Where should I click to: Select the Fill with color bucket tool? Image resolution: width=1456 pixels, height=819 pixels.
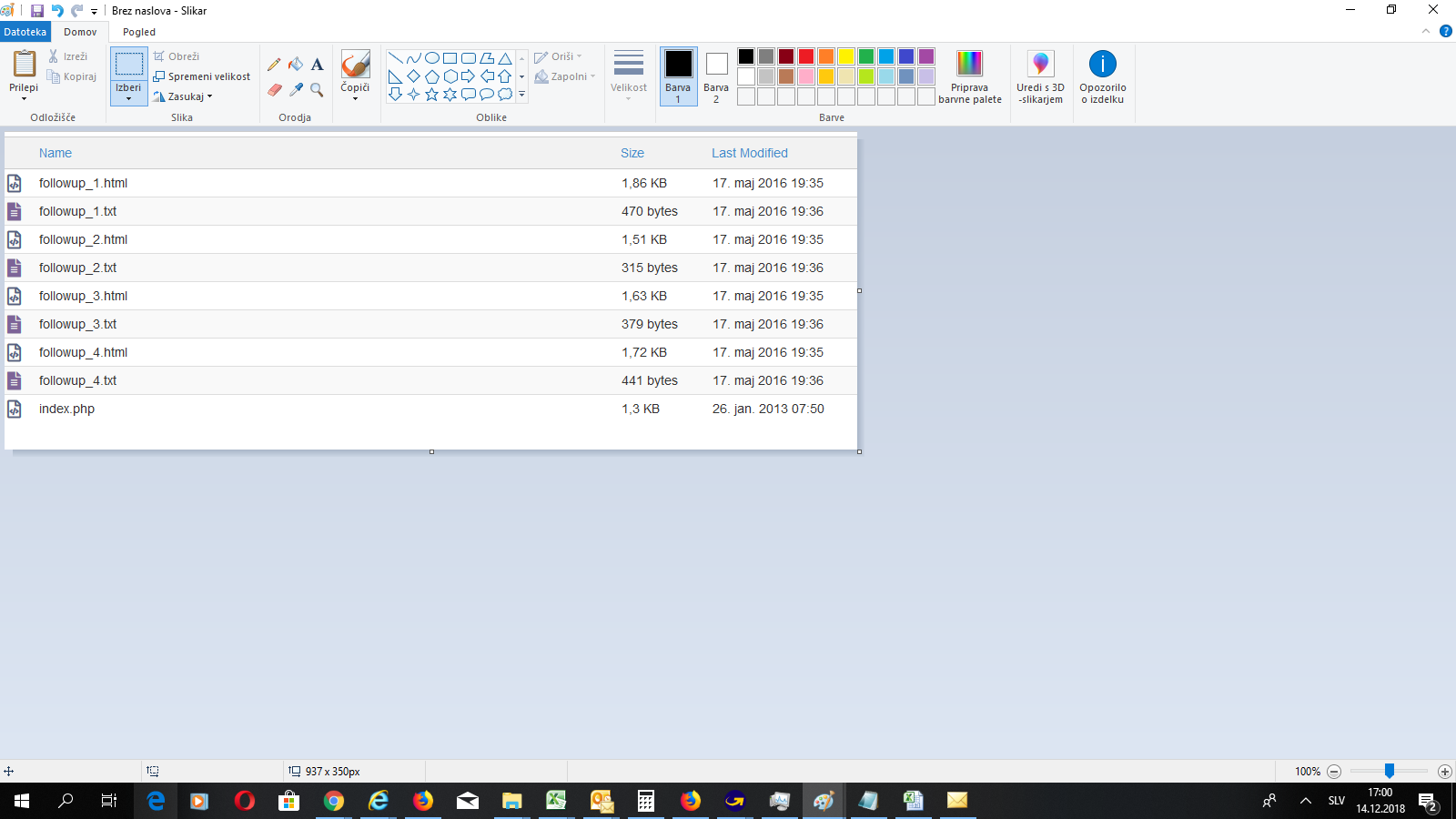296,65
